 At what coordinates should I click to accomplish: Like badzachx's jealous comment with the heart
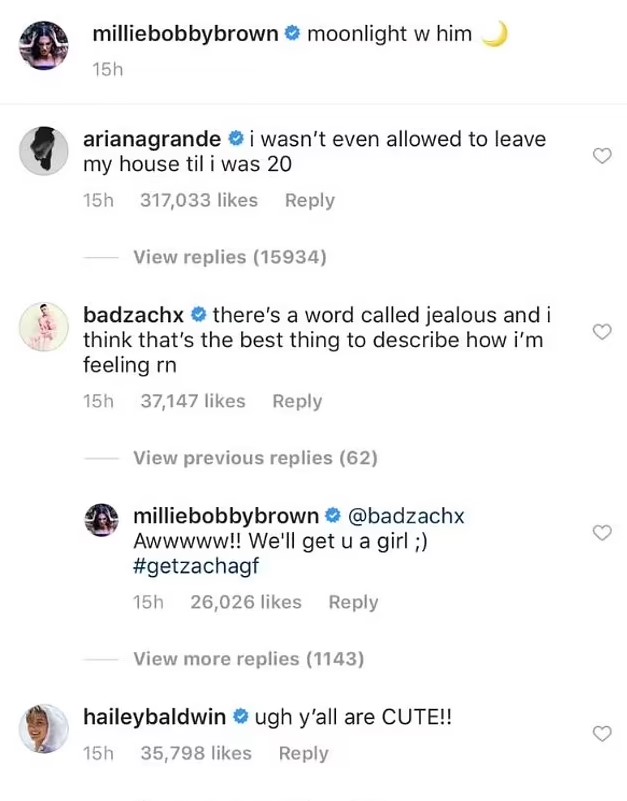click(602, 332)
